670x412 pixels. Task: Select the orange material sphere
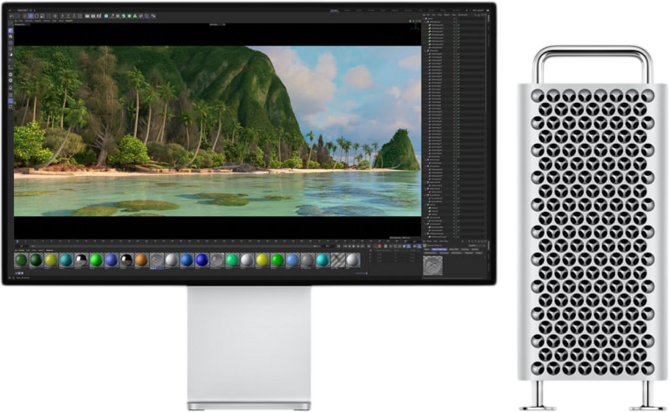[x=142, y=260]
